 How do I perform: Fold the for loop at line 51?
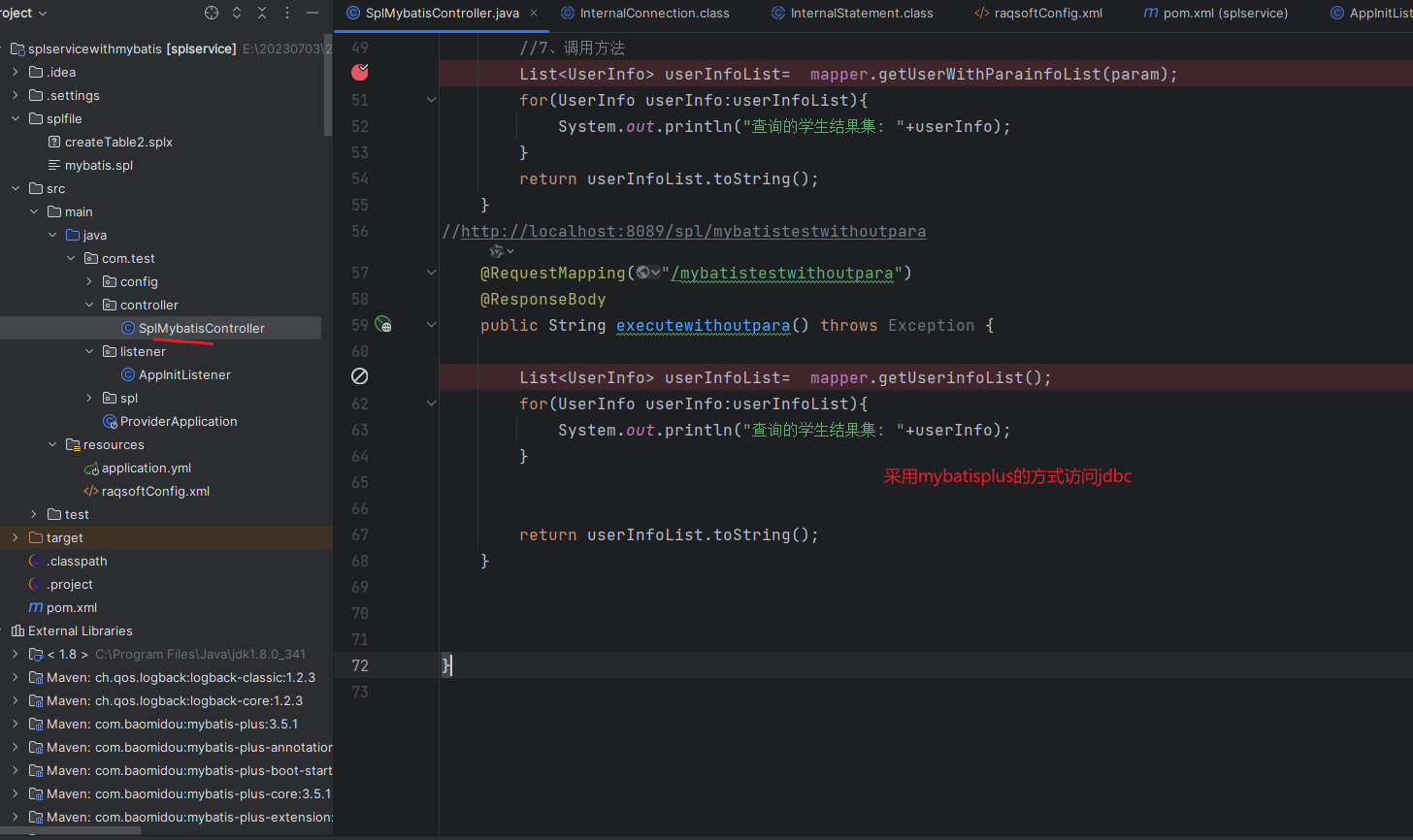tap(432, 100)
